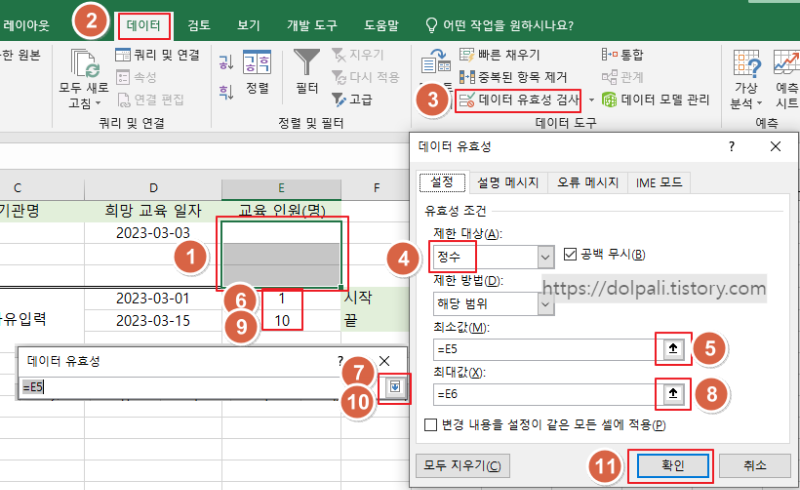800x490 pixels.
Task: Click the 최대값 input field
Action: click(547, 394)
